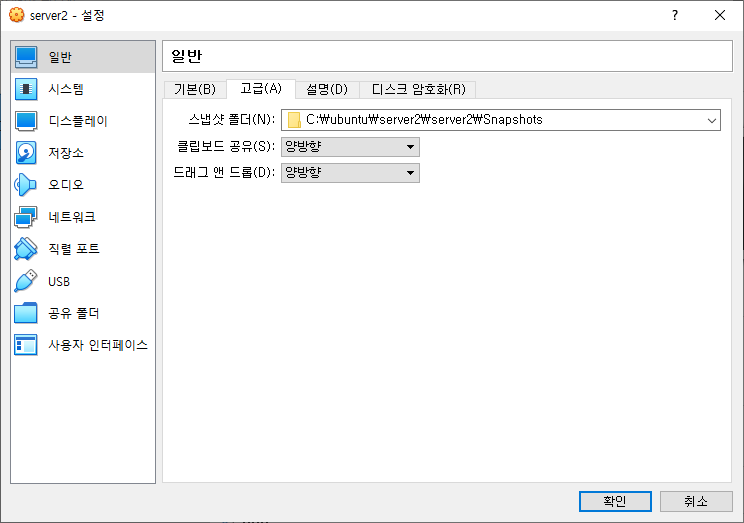Open the USB plug icon
The image size is (744, 523).
pyautogui.click(x=26, y=281)
